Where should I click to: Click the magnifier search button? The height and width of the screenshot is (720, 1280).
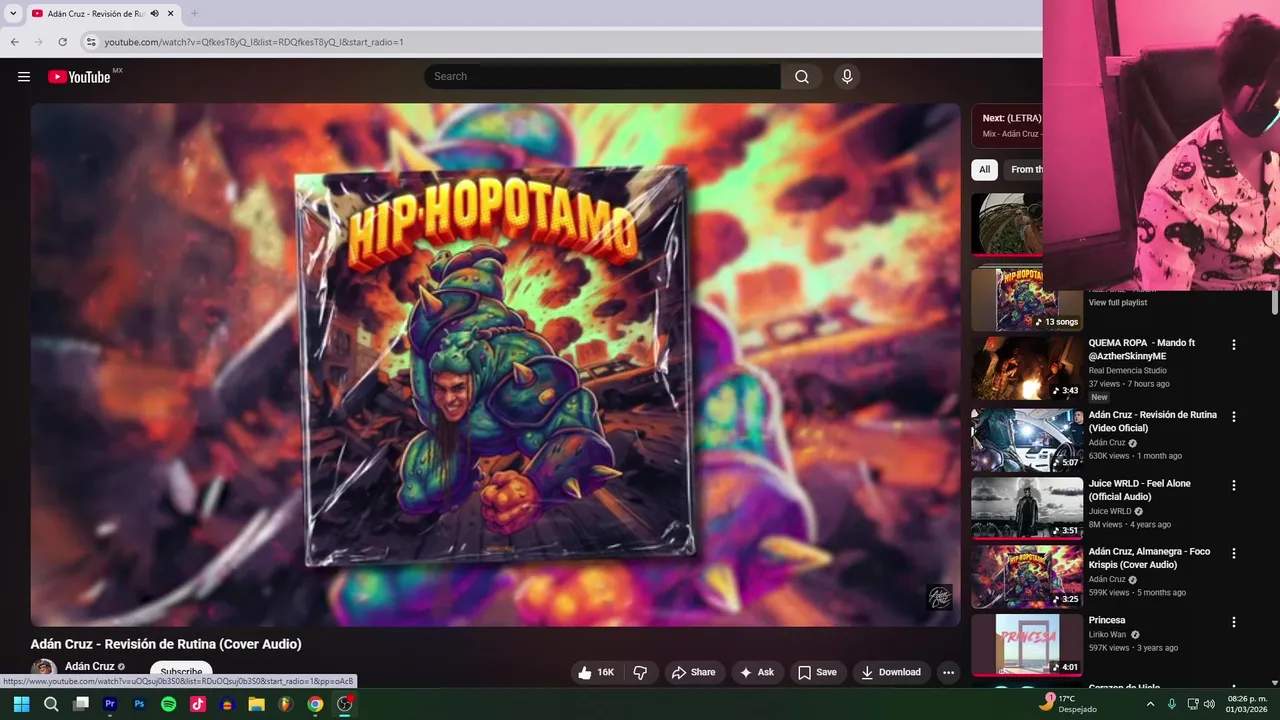[802, 77]
